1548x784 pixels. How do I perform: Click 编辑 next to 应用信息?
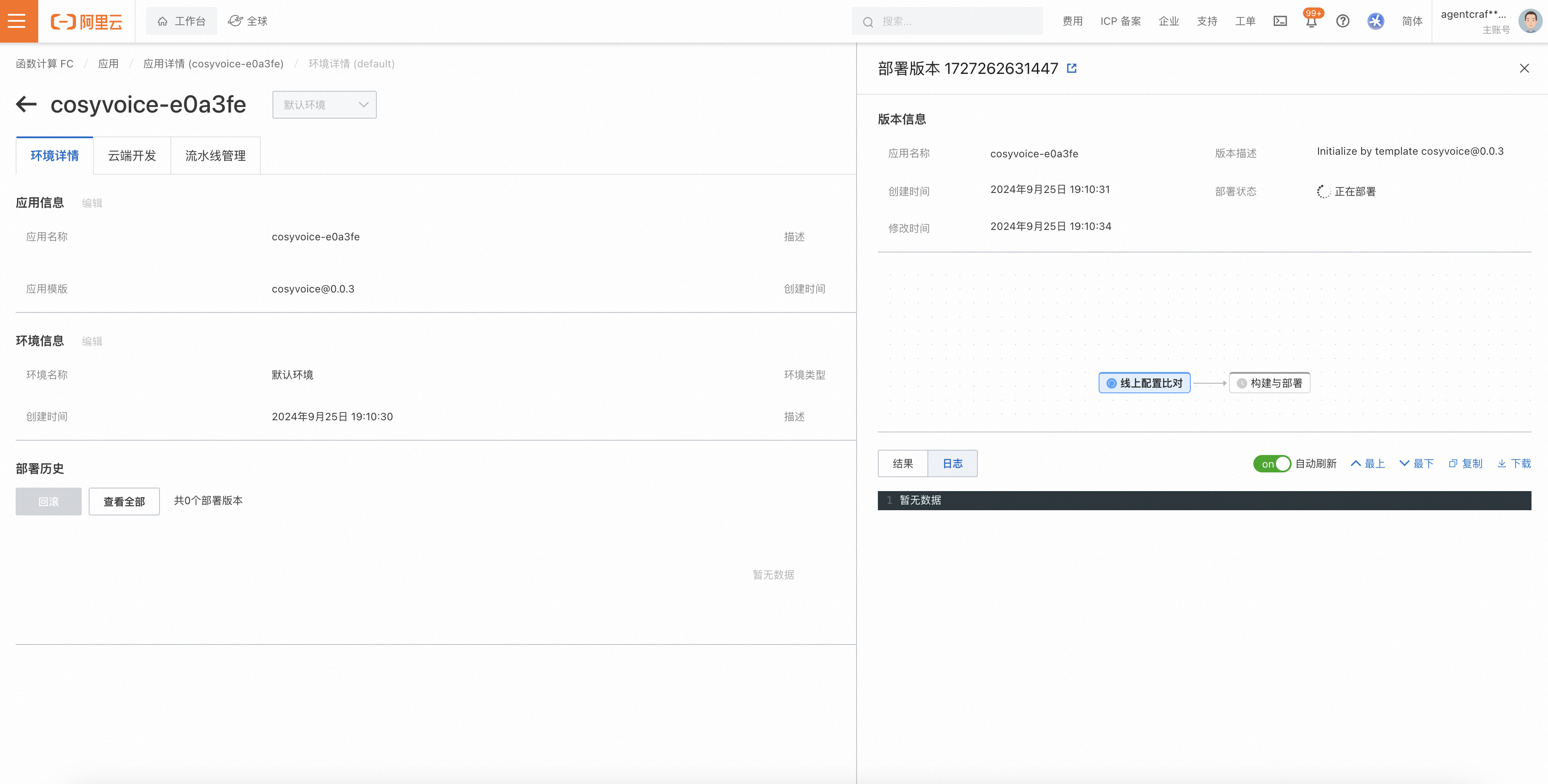[x=91, y=203]
